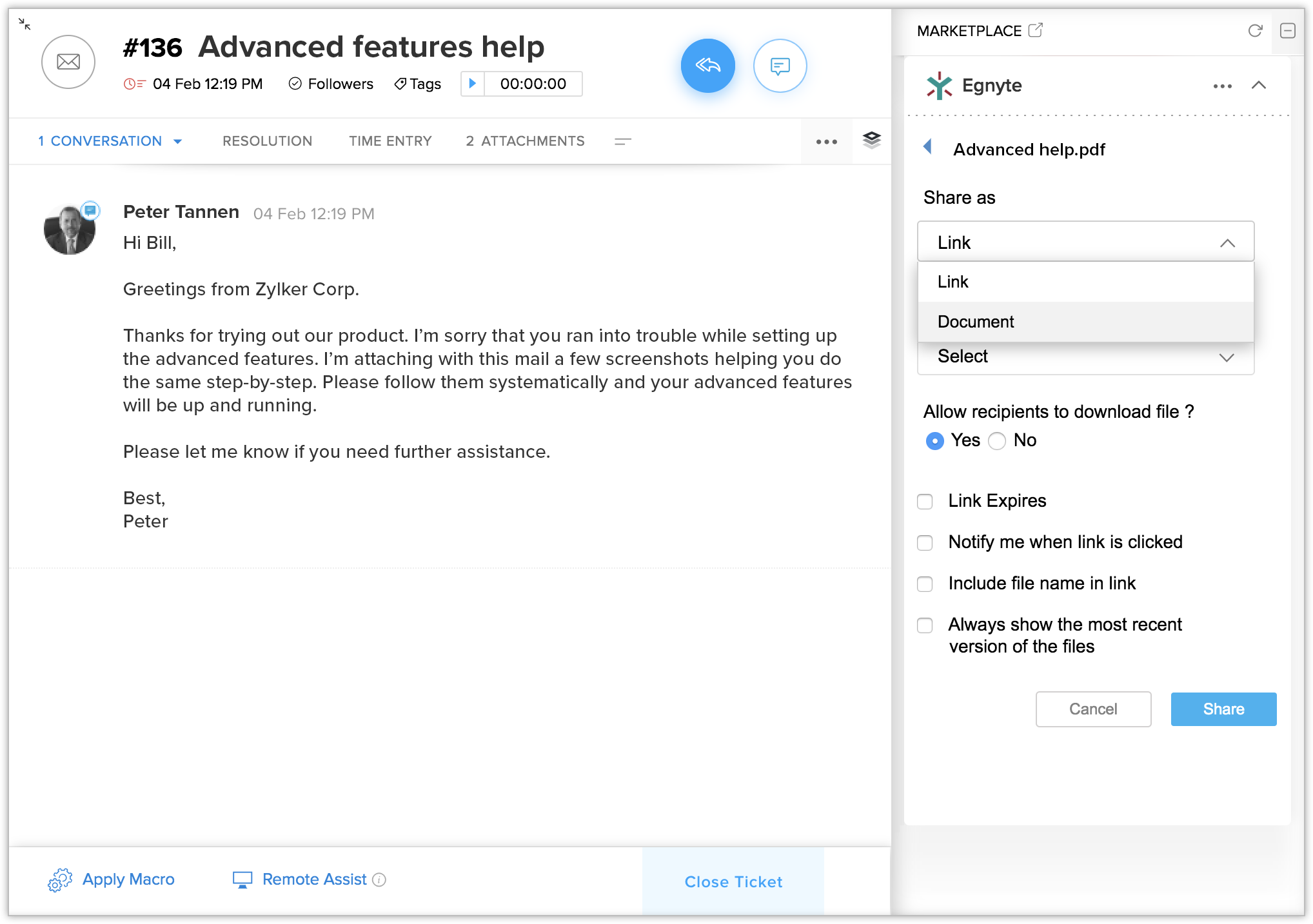Viewport: 1313px width, 924px height.
Task: Open the 2 Attachments tab
Action: [x=525, y=141]
